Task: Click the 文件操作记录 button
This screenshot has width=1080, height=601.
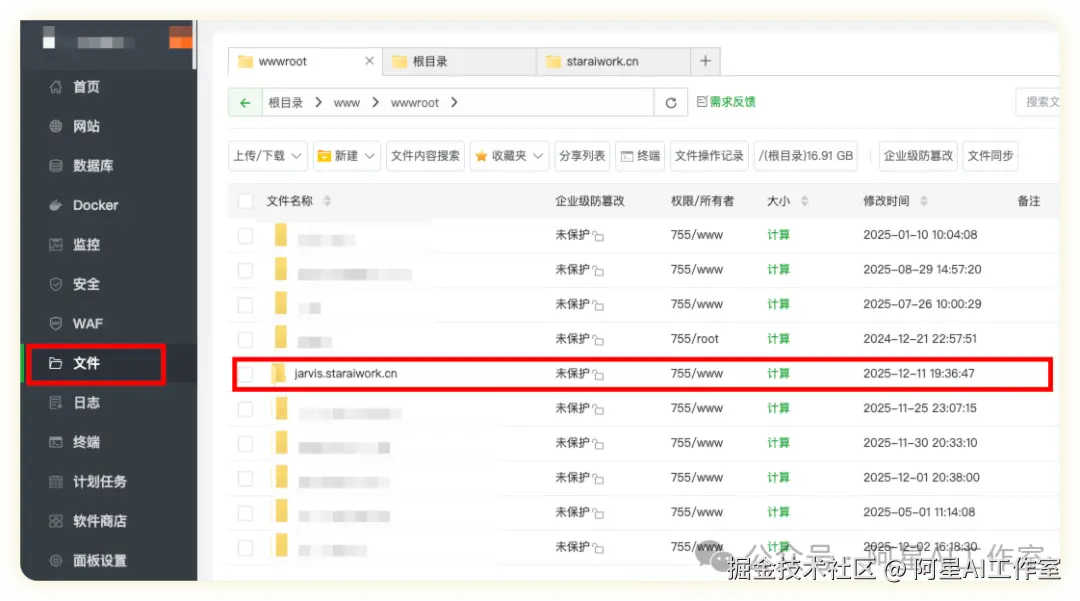Action: pyautogui.click(x=709, y=156)
